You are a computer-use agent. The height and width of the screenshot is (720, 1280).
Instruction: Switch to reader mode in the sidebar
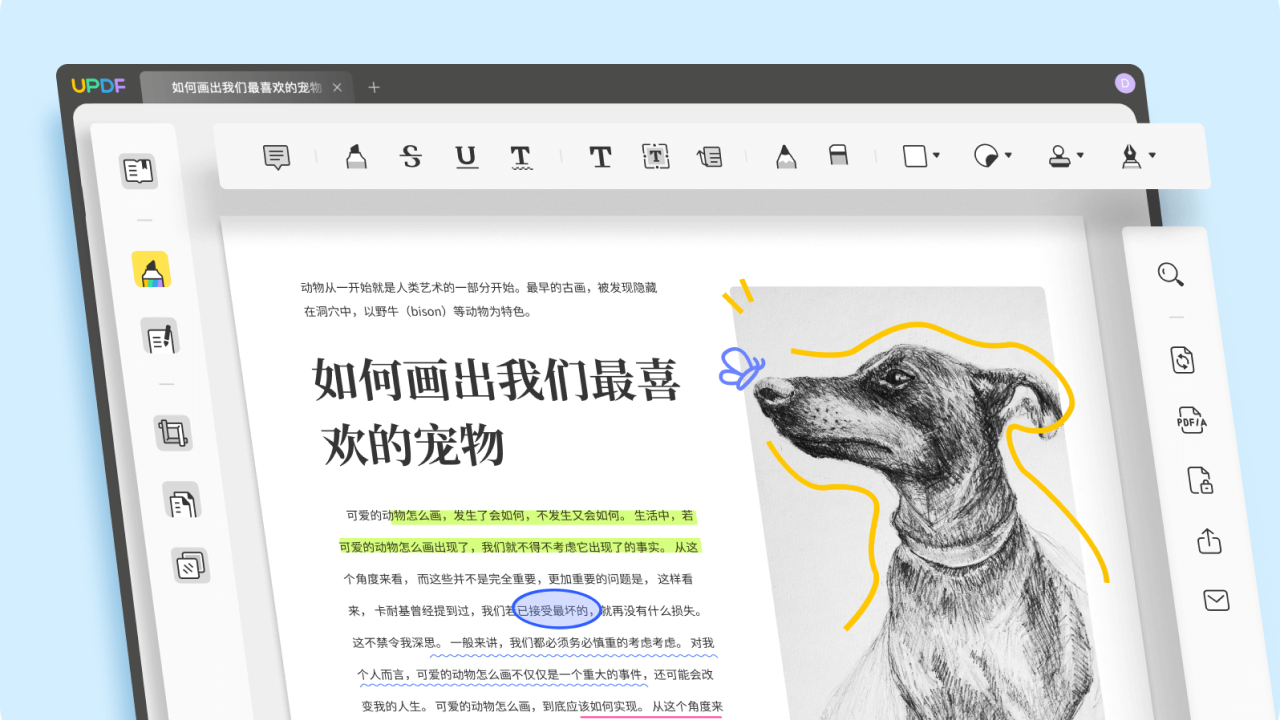(137, 171)
